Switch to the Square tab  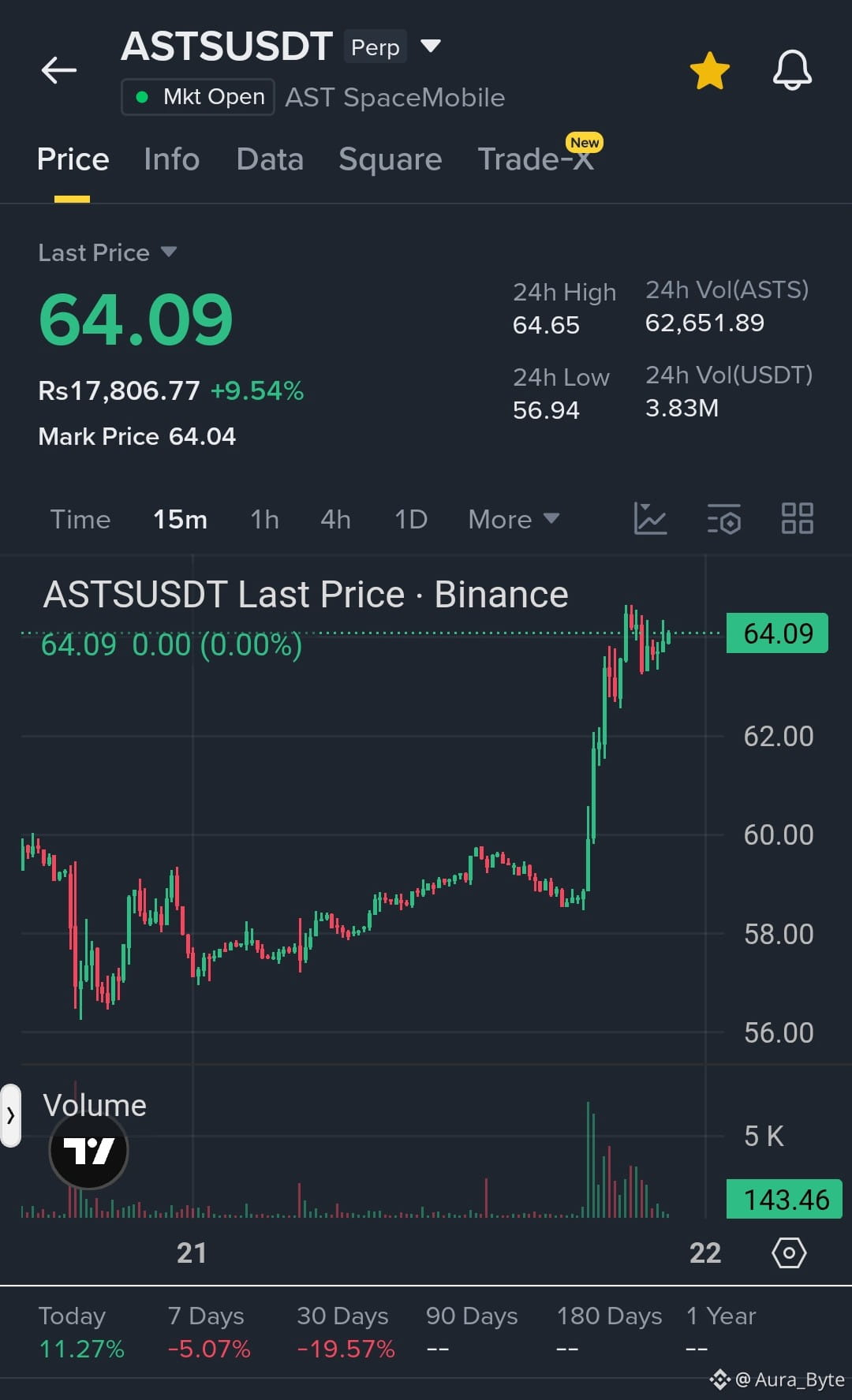(390, 159)
